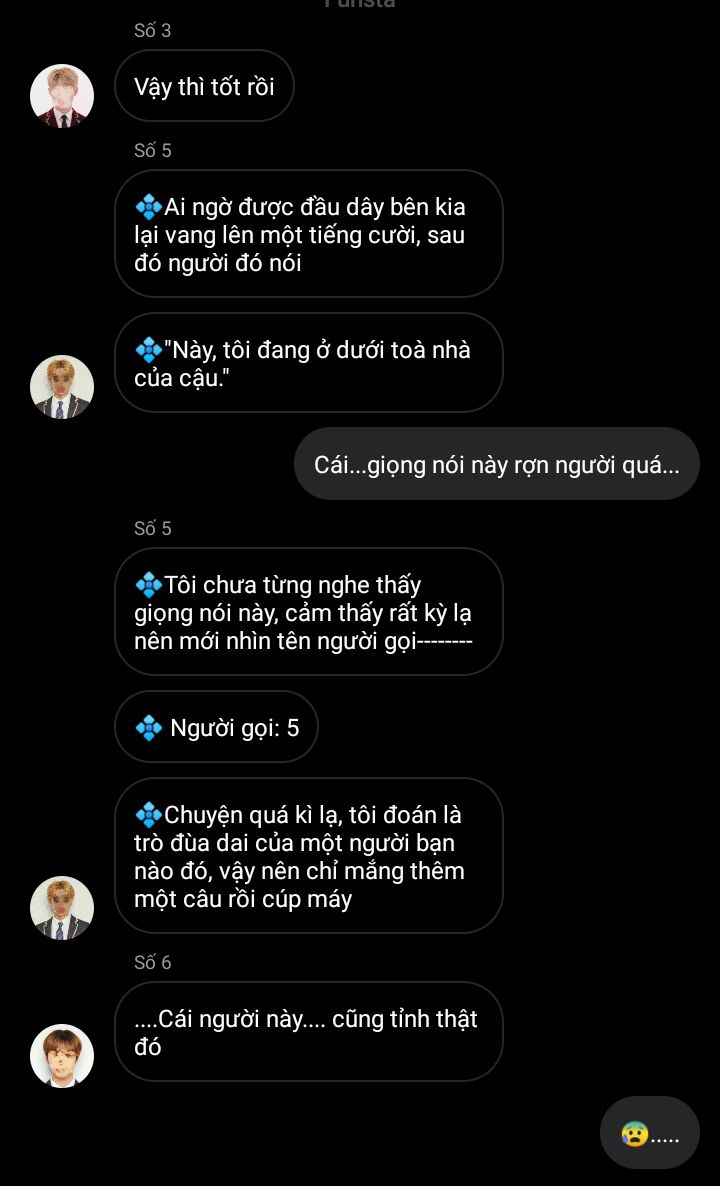Tap the "Số 5" label above "Ai ngờ được"

point(153,151)
